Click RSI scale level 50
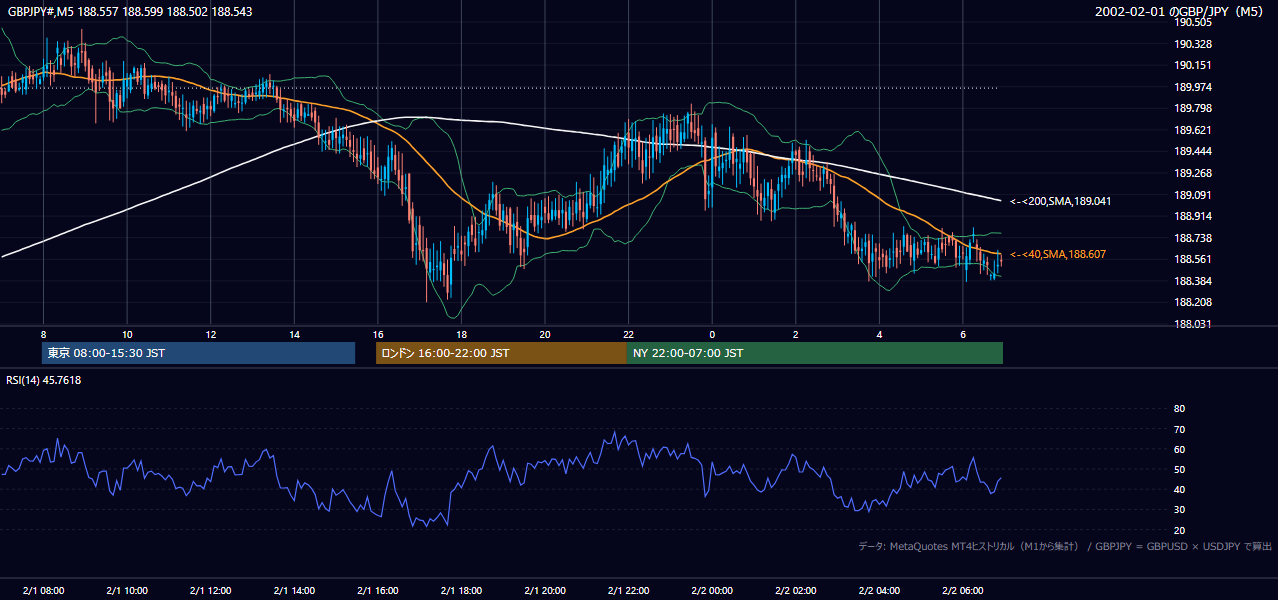This screenshot has width=1278, height=600. tap(1179, 469)
